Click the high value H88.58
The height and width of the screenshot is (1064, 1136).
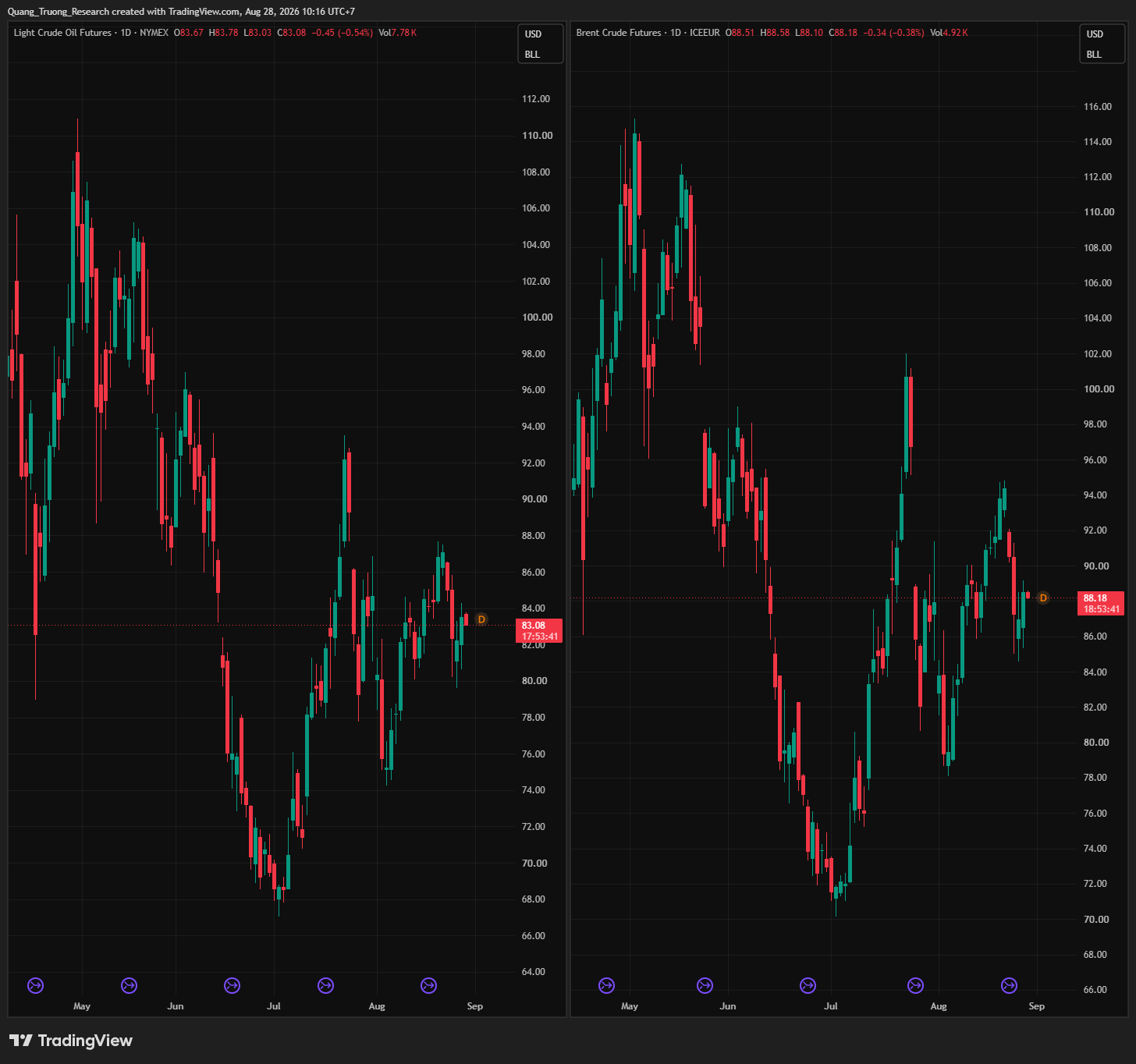[x=775, y=33]
